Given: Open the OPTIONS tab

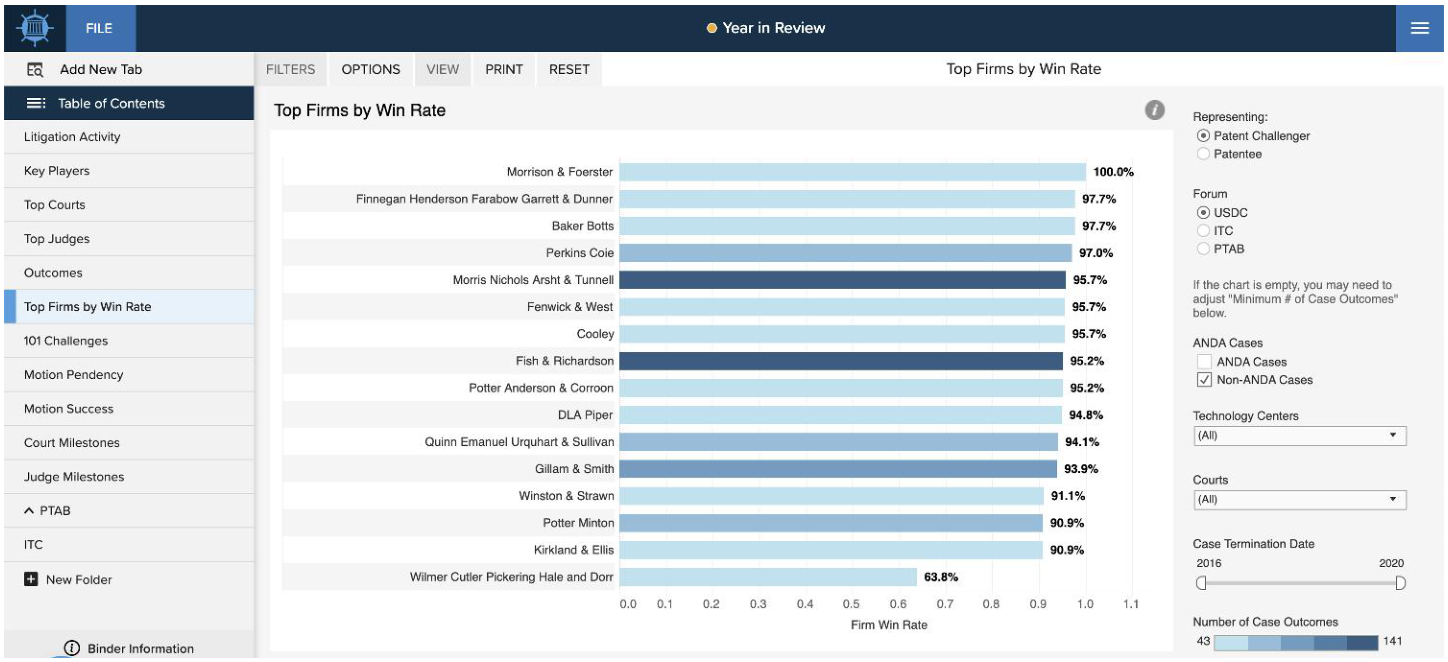Looking at the screenshot, I should coord(371,69).
